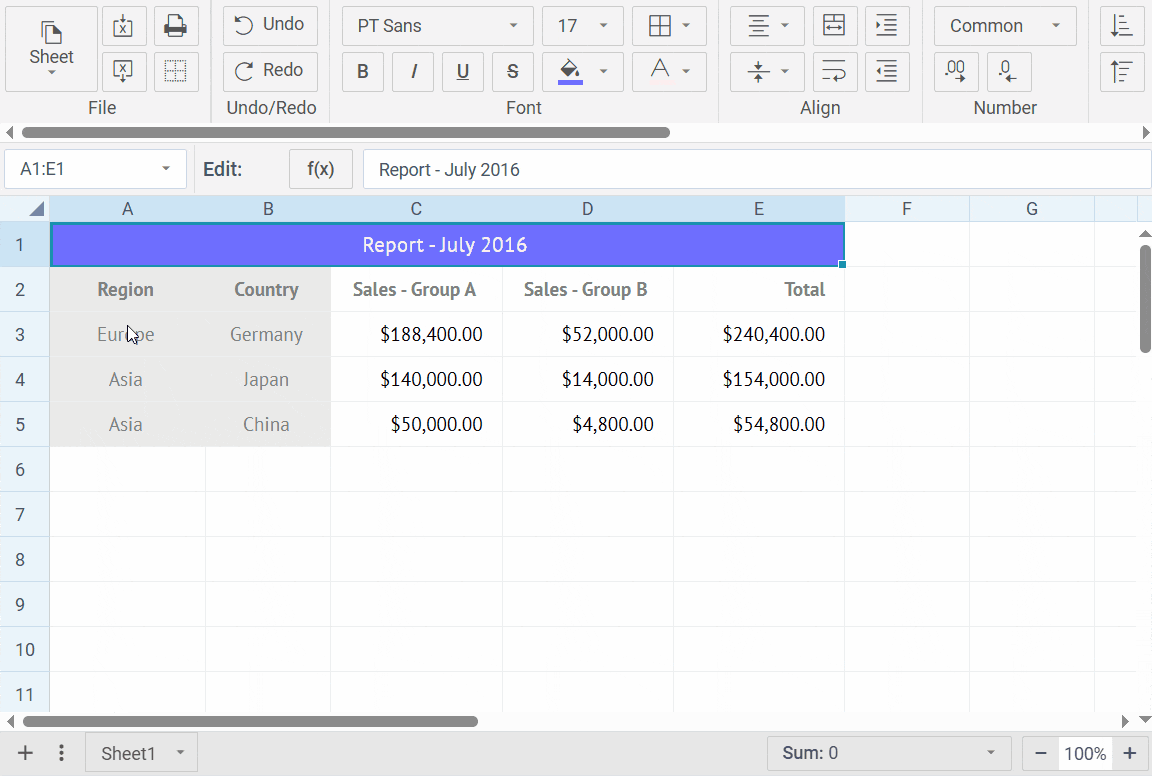This screenshot has width=1152, height=776.
Task: Toggle Underline formatting
Action: (463, 72)
